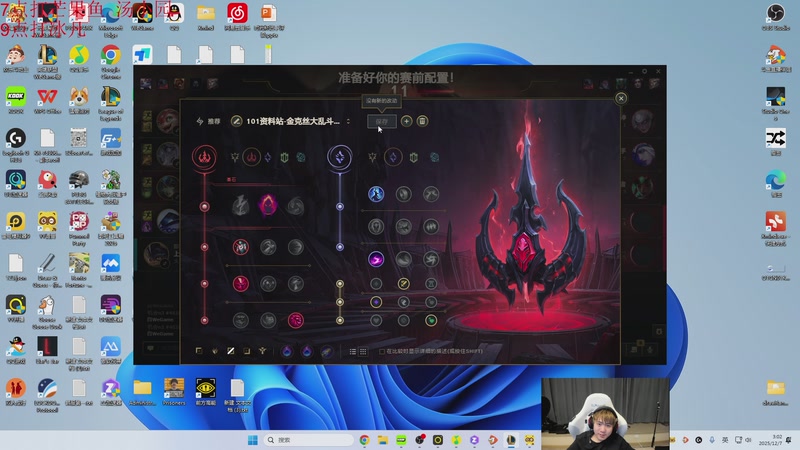This screenshot has width=800, height=450.
Task: Pick last Sorcery rune in third row
Action: [x=431, y=259]
